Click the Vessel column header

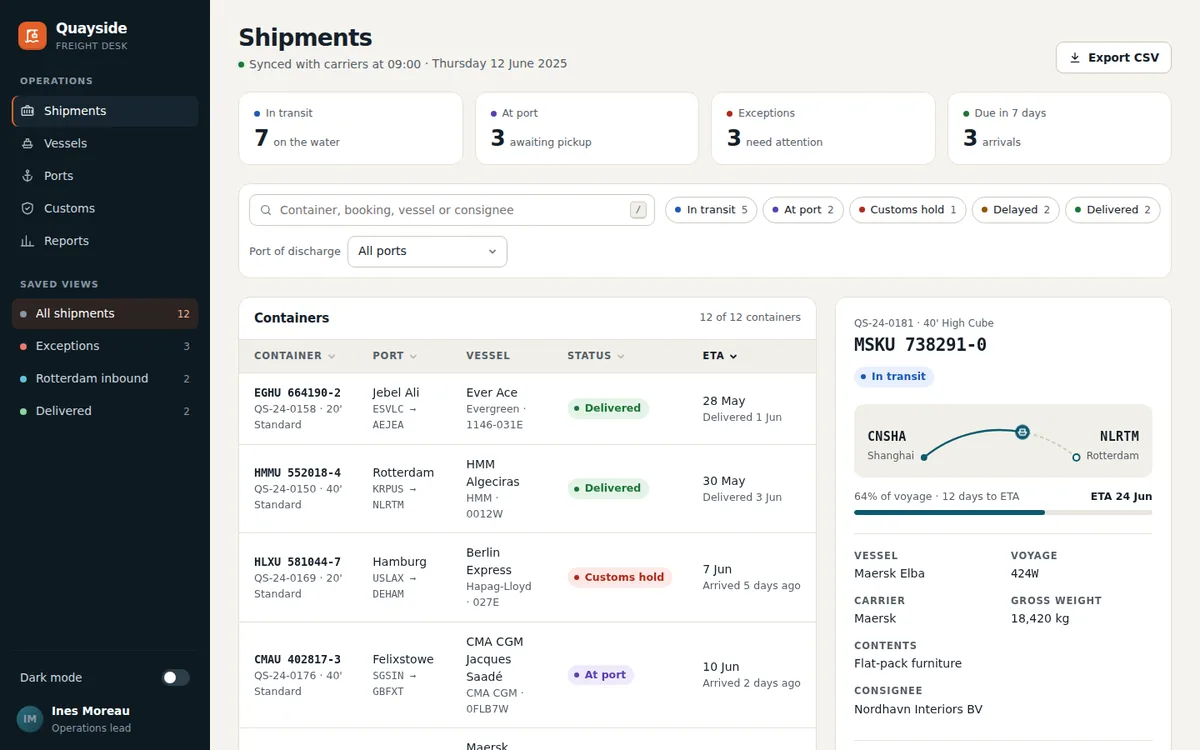tap(488, 356)
